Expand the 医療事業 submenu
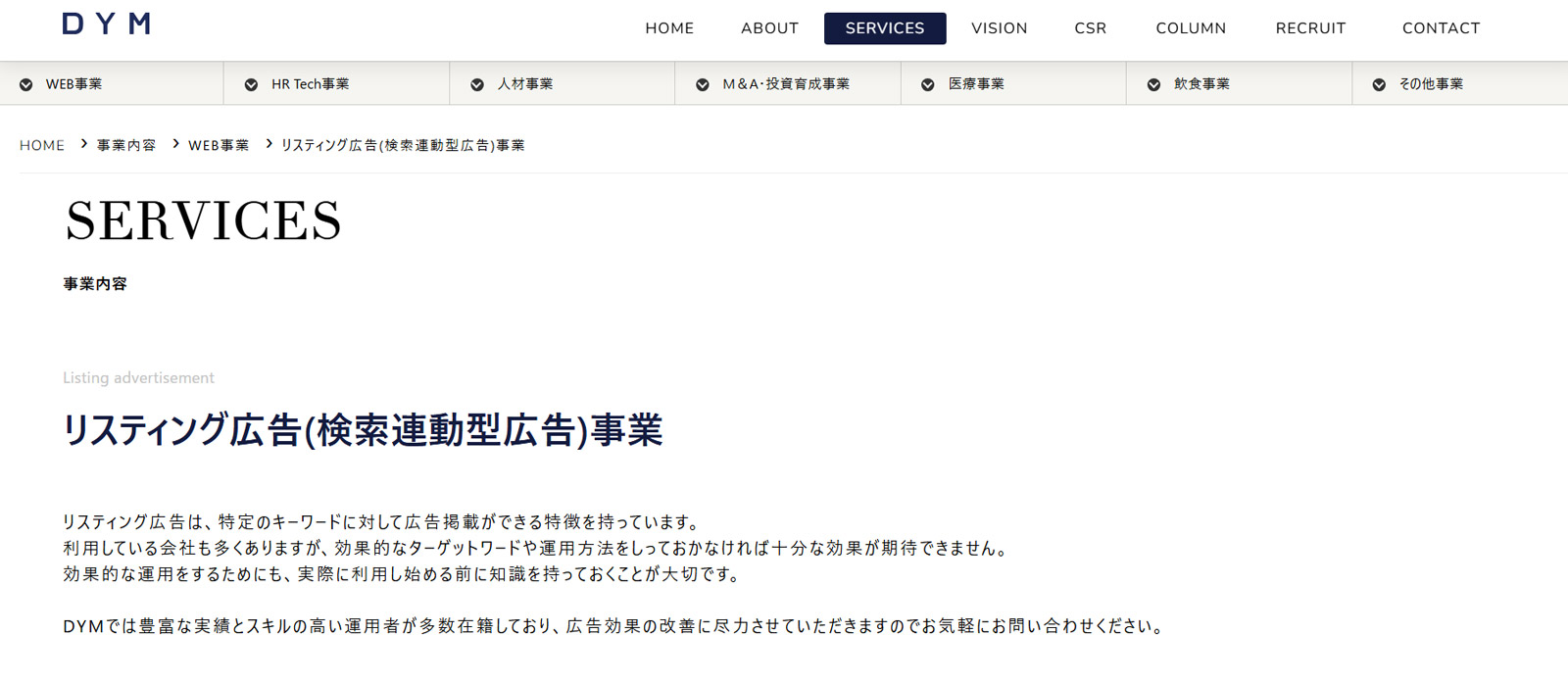This screenshot has height=683, width=1568. (x=1013, y=84)
